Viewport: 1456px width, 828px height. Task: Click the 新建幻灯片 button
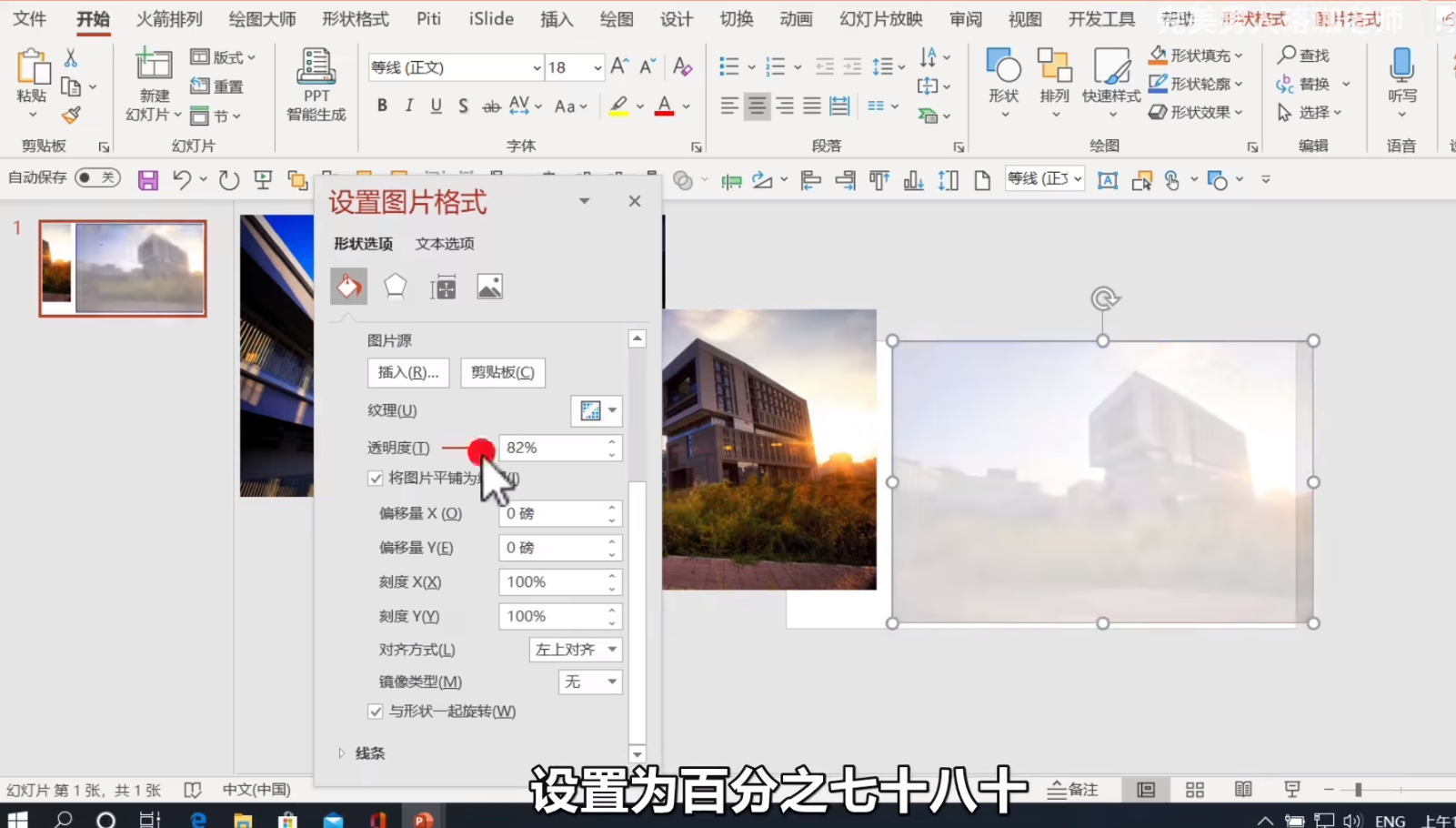(154, 86)
